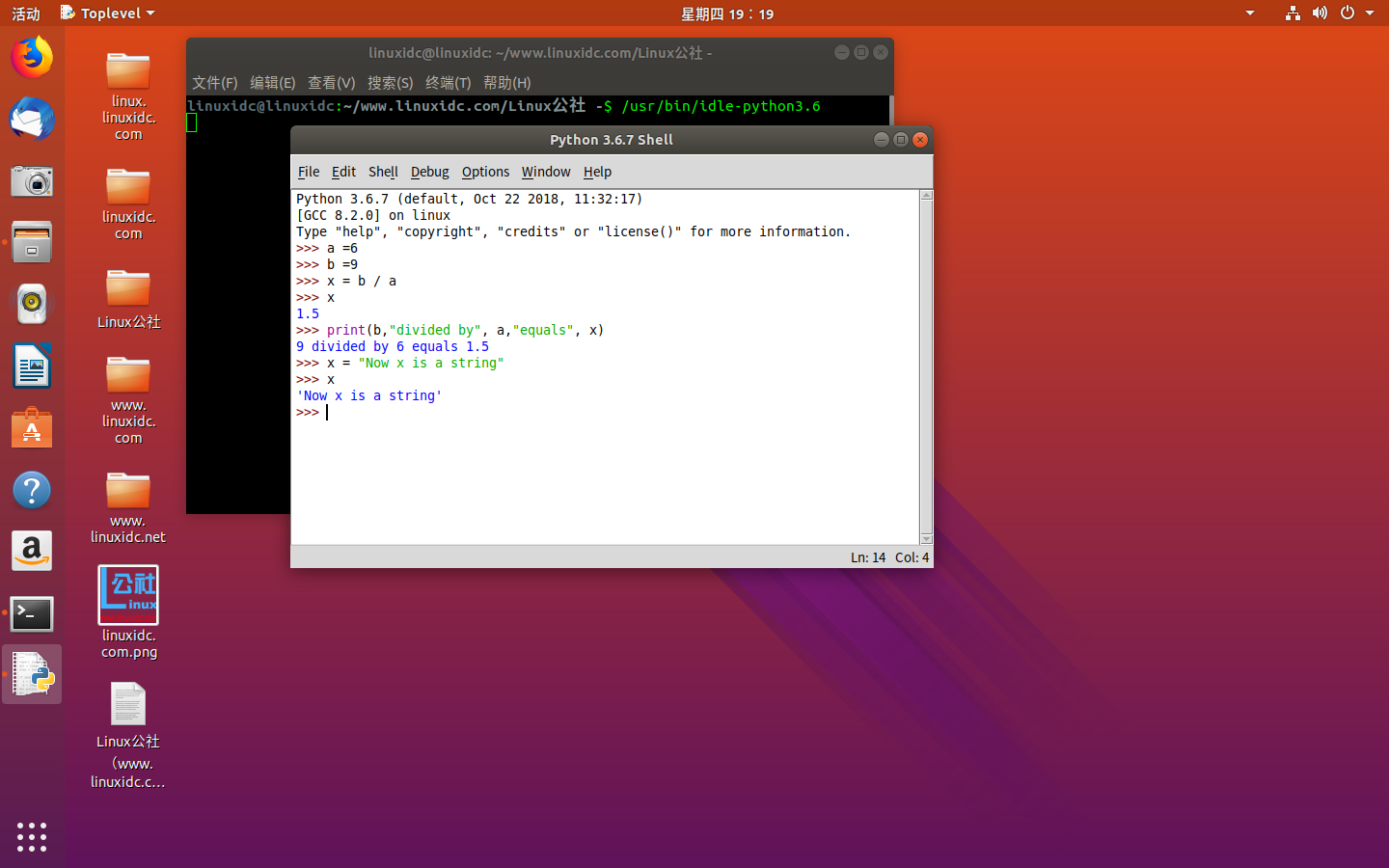Launch Rhythmbox speaker icon in dock

click(x=32, y=304)
